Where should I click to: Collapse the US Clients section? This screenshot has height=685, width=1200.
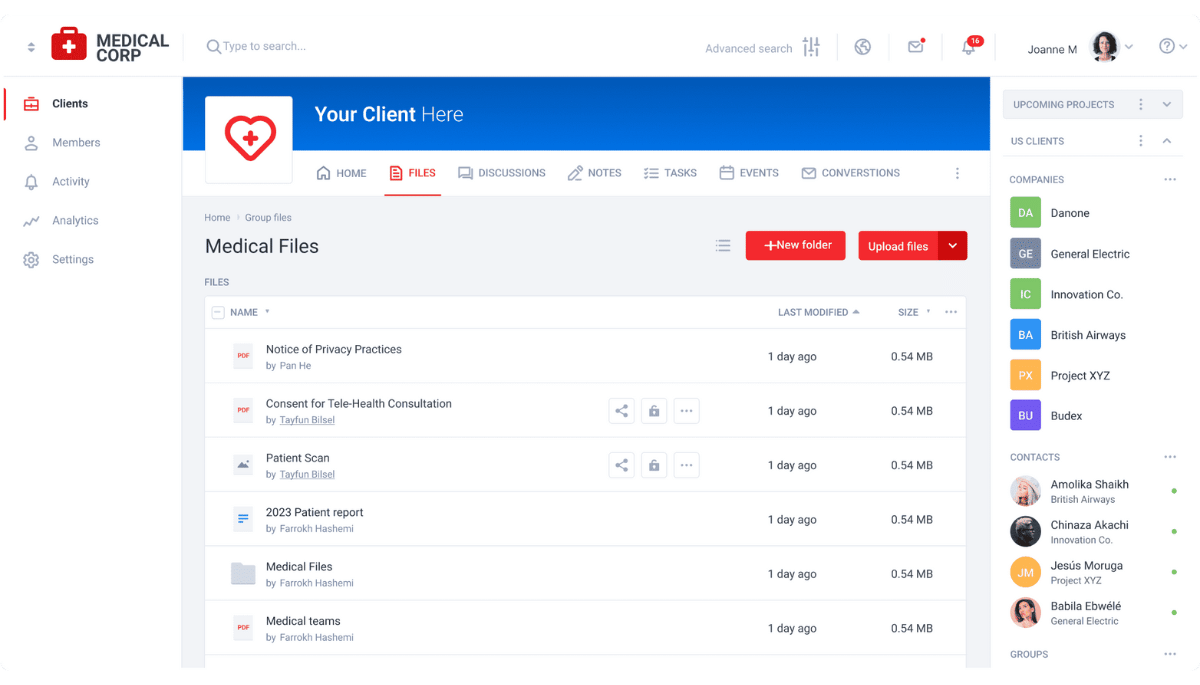coord(1166,141)
